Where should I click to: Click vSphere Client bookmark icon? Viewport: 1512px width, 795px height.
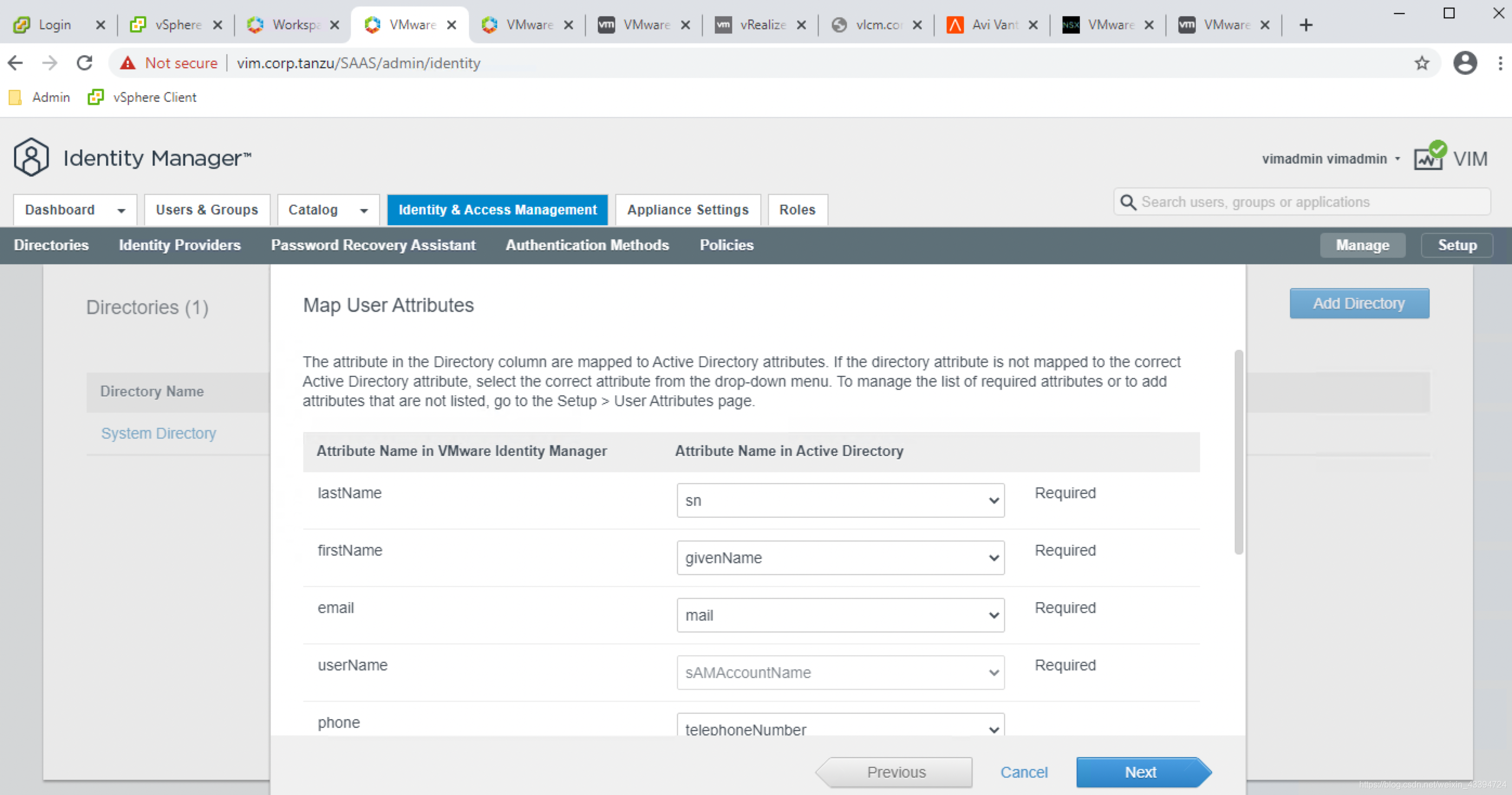(95, 97)
